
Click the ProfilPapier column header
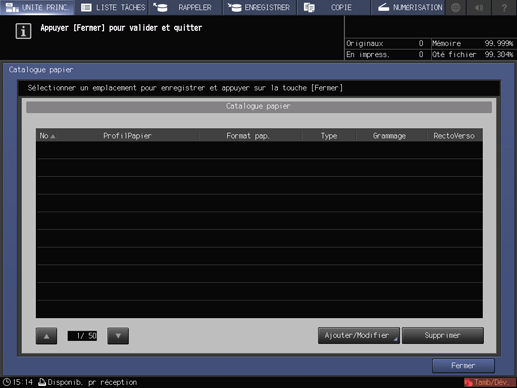click(127, 136)
